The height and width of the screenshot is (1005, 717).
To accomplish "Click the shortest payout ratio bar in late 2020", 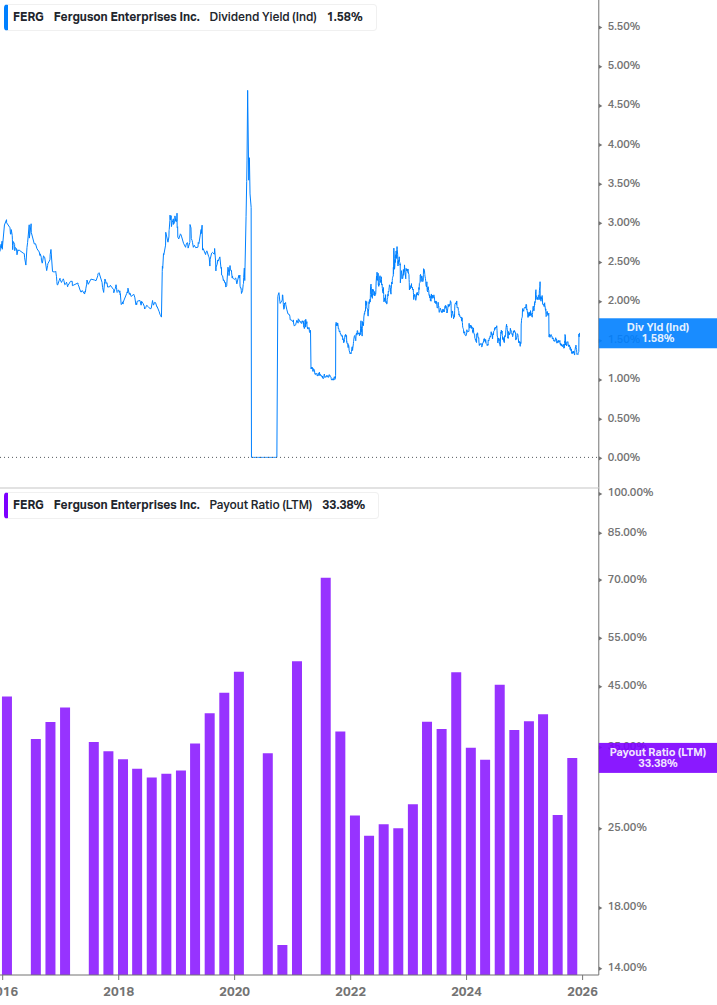I will pos(282,959).
